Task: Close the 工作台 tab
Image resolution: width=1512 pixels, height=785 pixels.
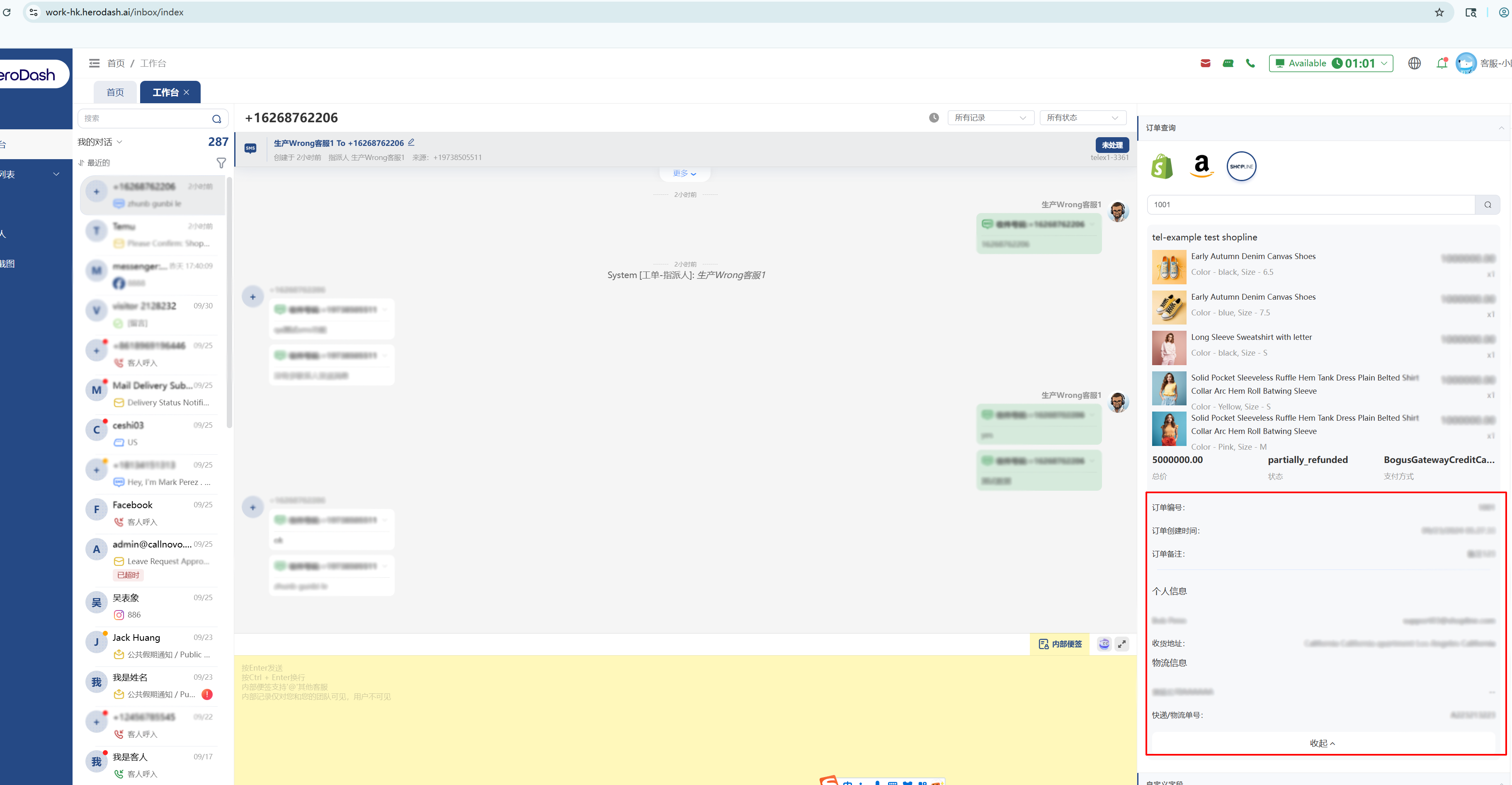Action: pos(187,93)
